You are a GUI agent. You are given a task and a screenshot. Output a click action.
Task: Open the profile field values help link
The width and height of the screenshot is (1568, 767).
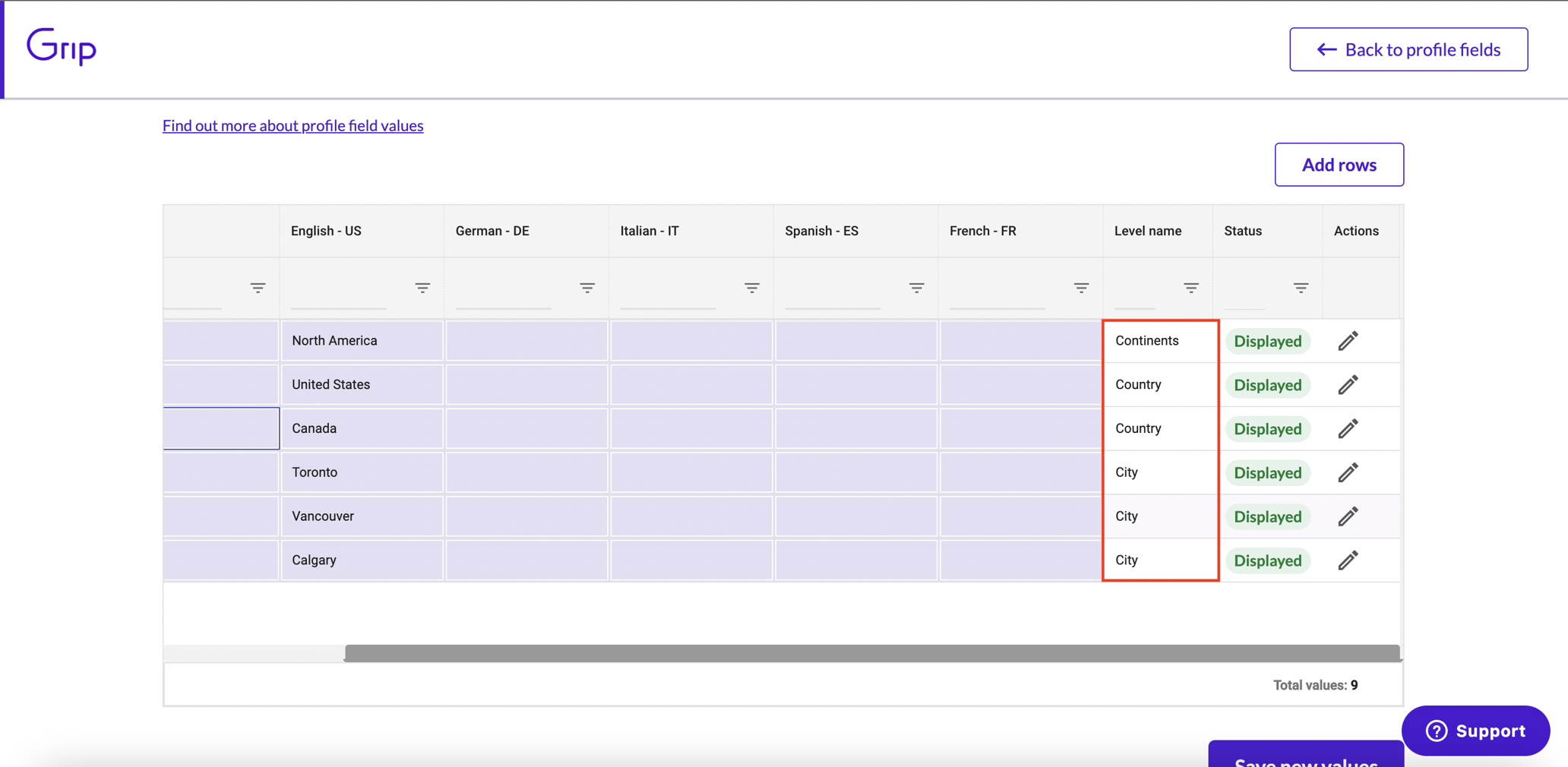coord(292,125)
